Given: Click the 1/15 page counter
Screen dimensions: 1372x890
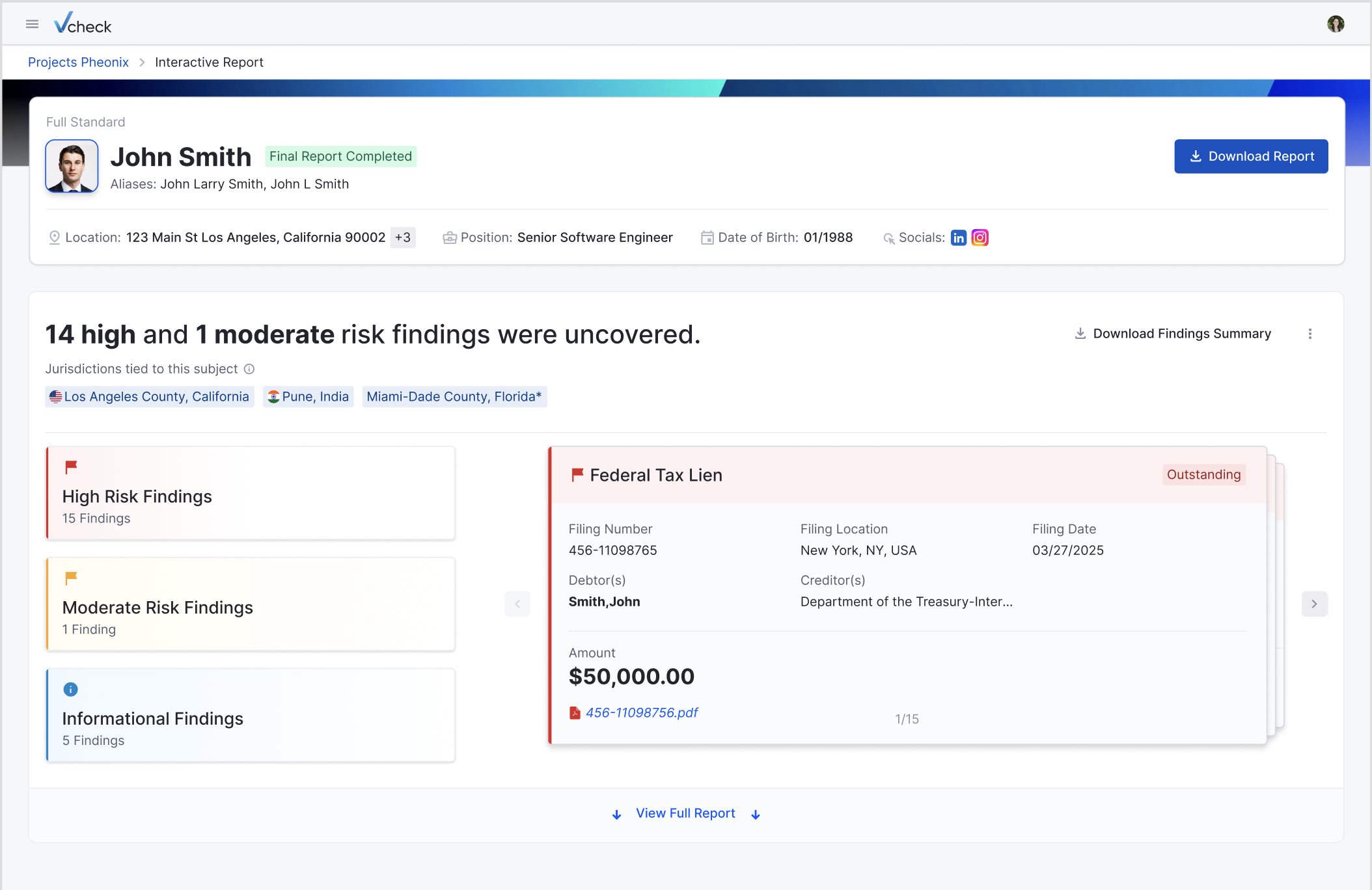Looking at the screenshot, I should tap(907, 719).
